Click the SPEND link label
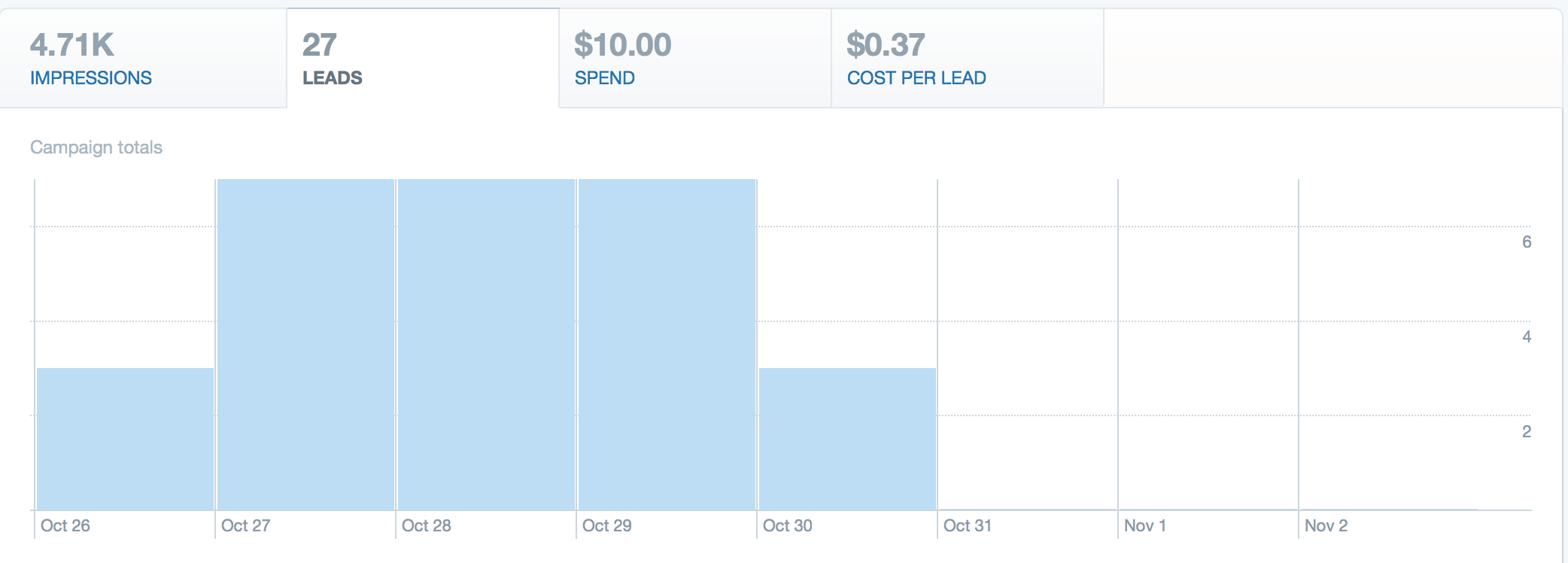1568x563 pixels. pyautogui.click(x=605, y=78)
